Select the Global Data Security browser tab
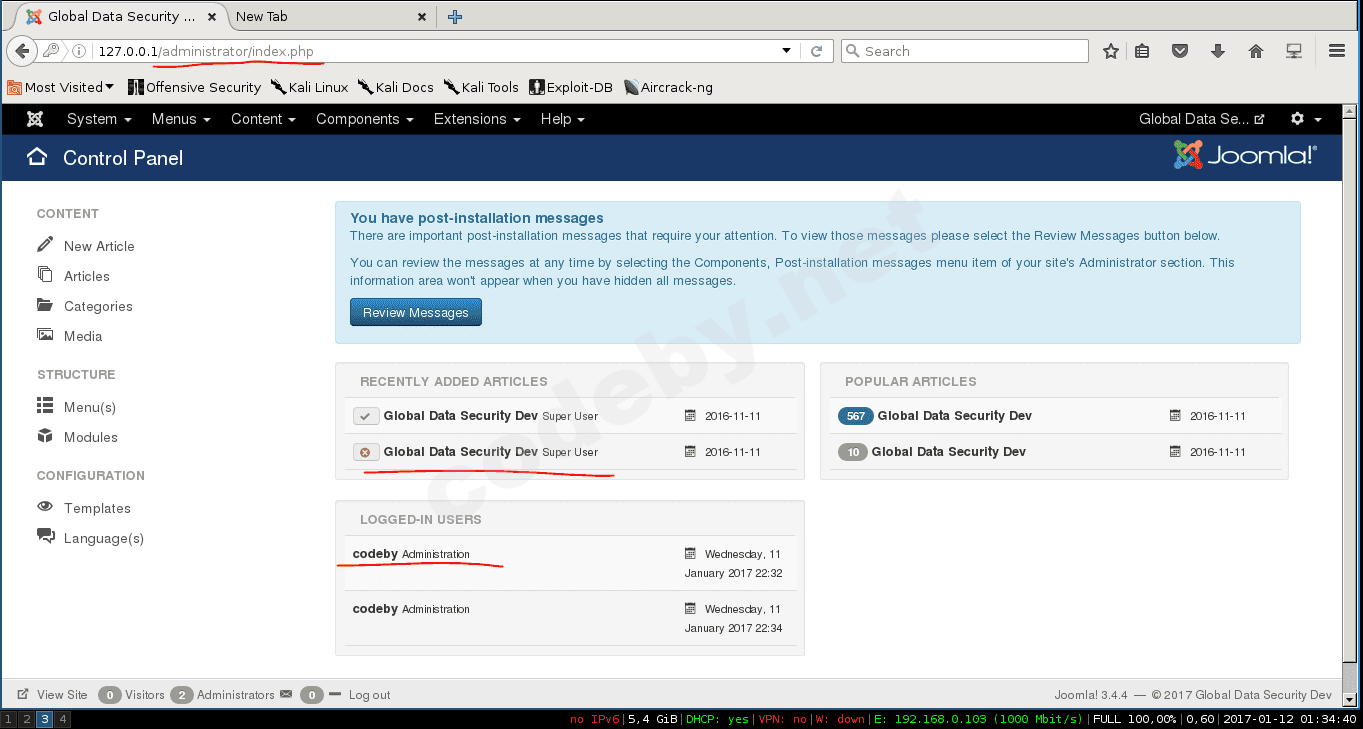 tap(120, 16)
